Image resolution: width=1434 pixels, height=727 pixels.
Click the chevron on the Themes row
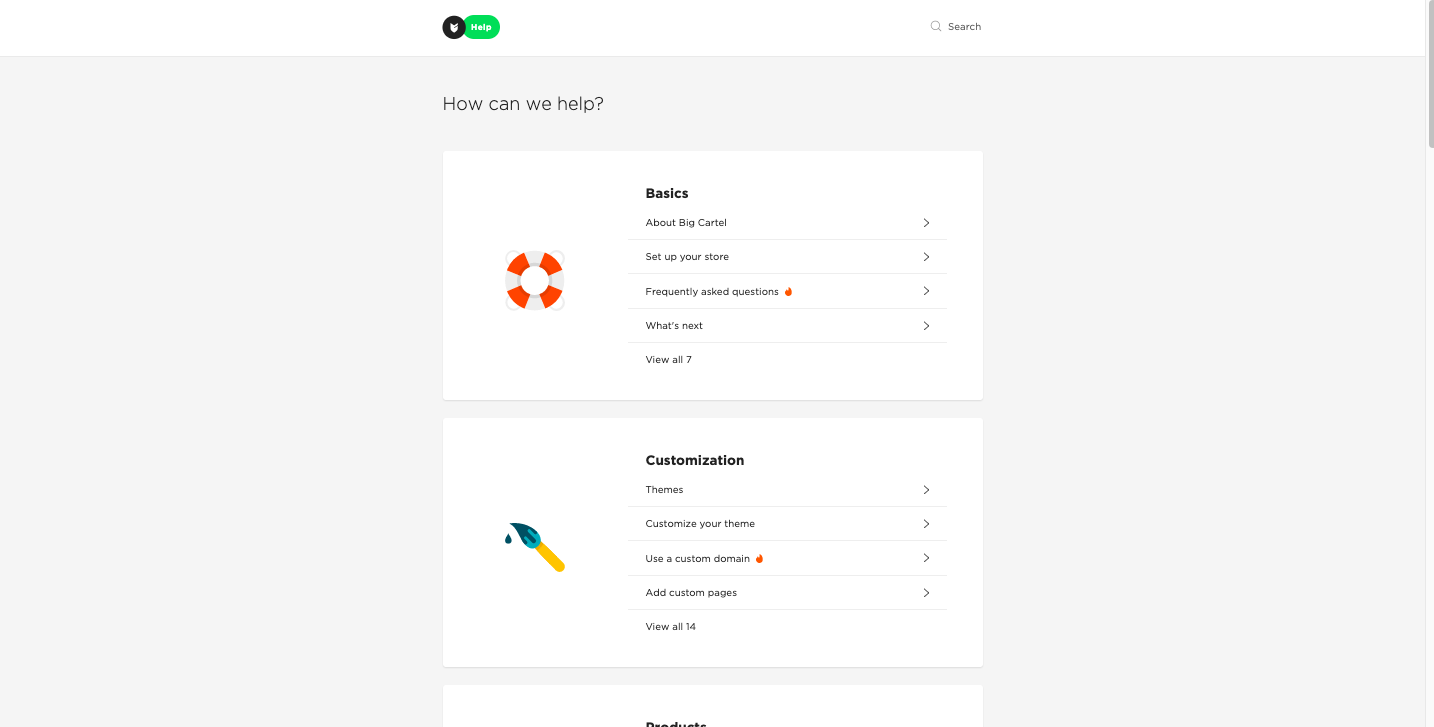click(x=926, y=490)
